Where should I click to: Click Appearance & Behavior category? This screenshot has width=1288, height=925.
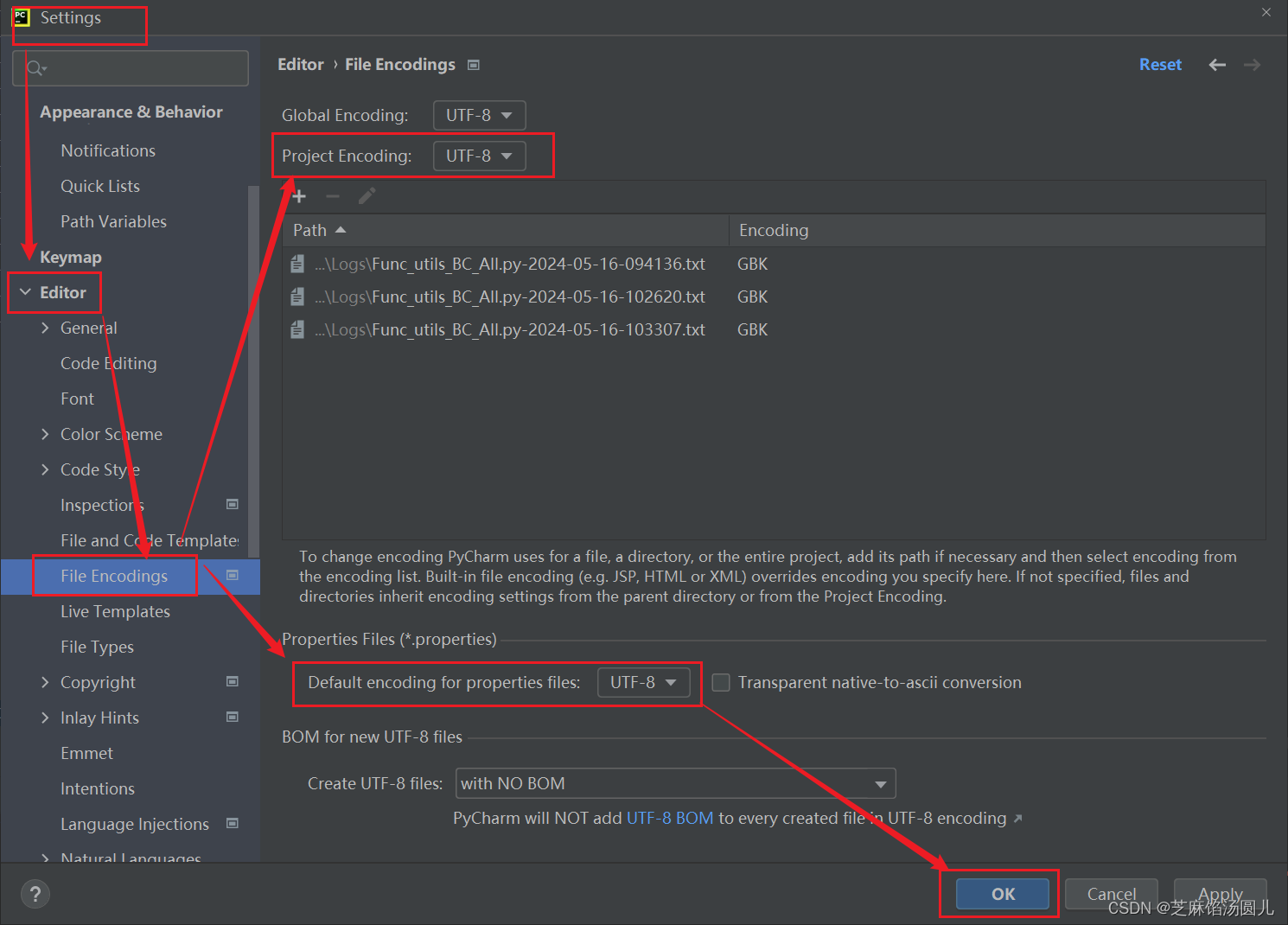[x=131, y=112]
